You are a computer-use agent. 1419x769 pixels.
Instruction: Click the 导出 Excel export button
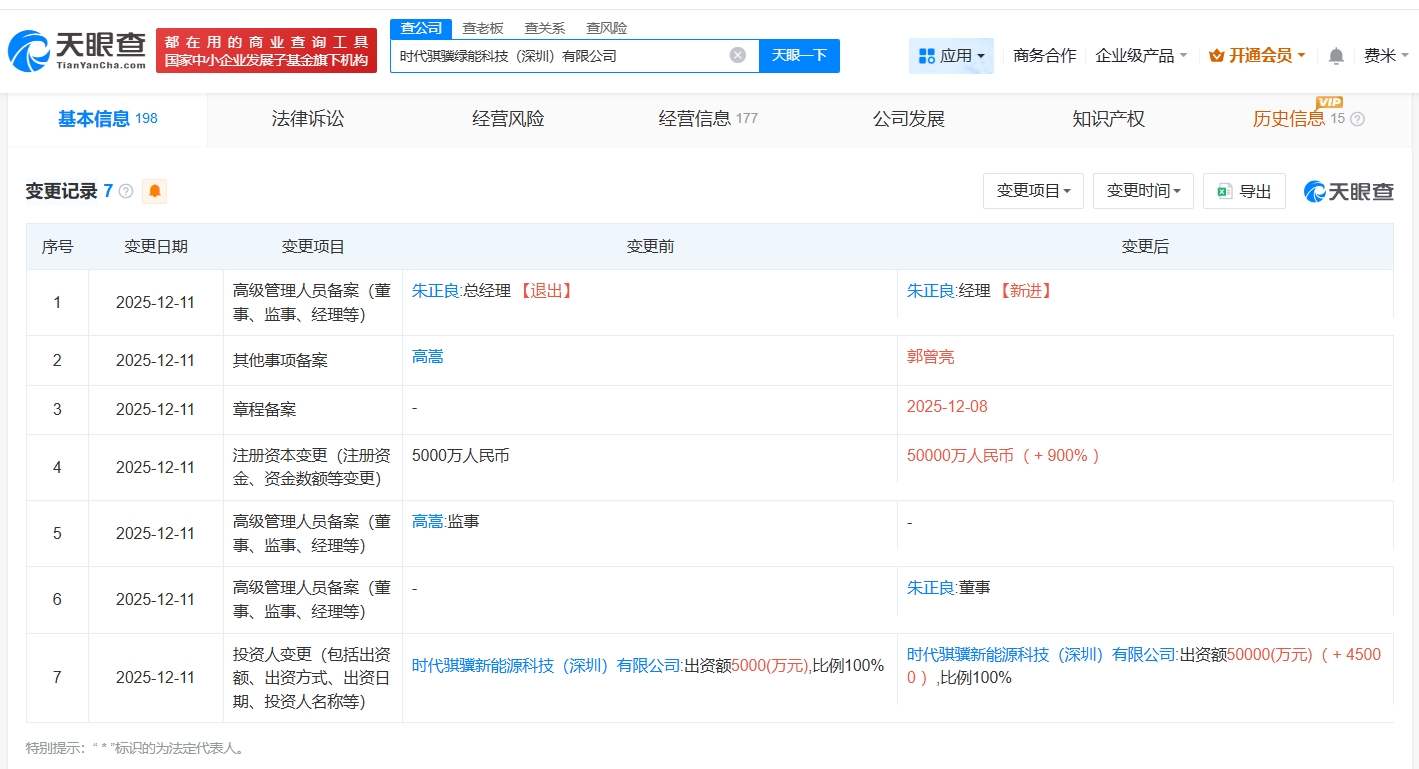(1244, 191)
